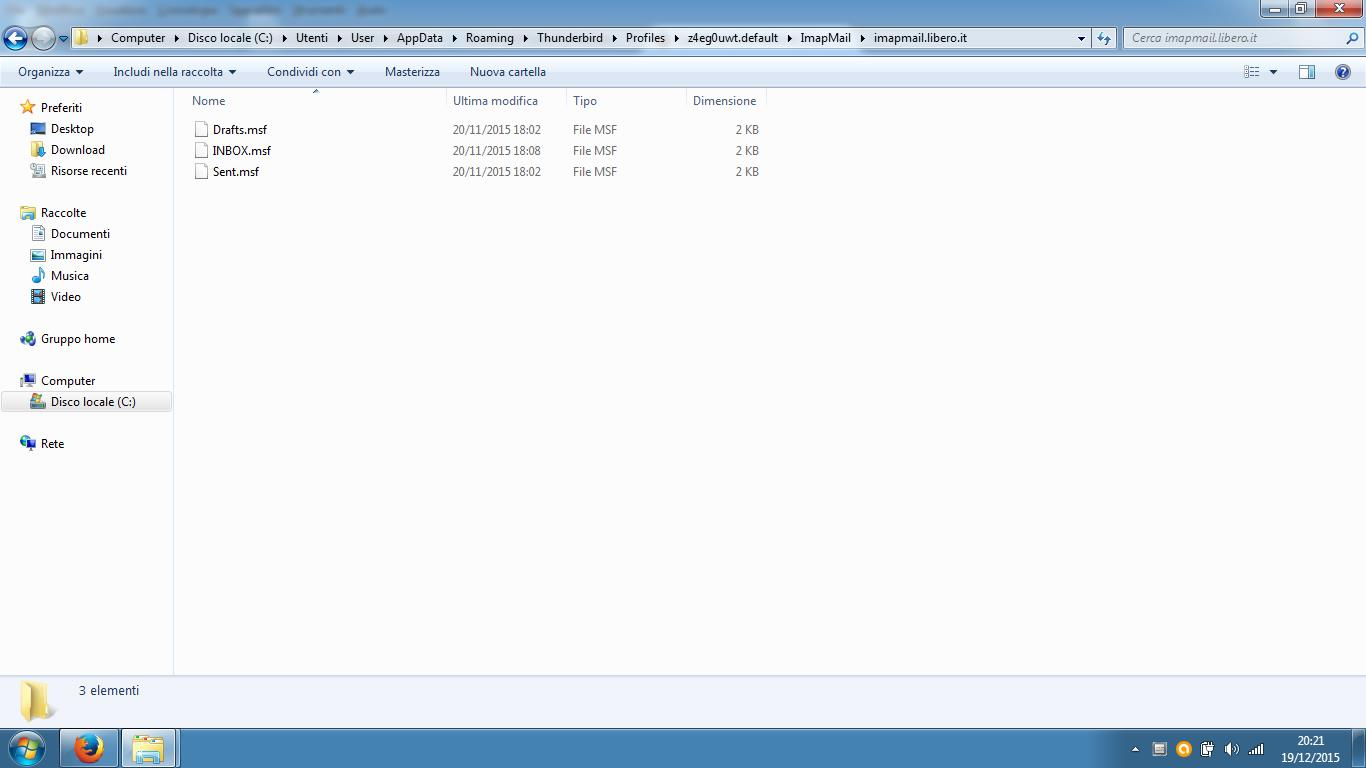The image size is (1366, 768).
Task: Click the Gruppo home icon in the sidebar
Action: click(x=28, y=339)
